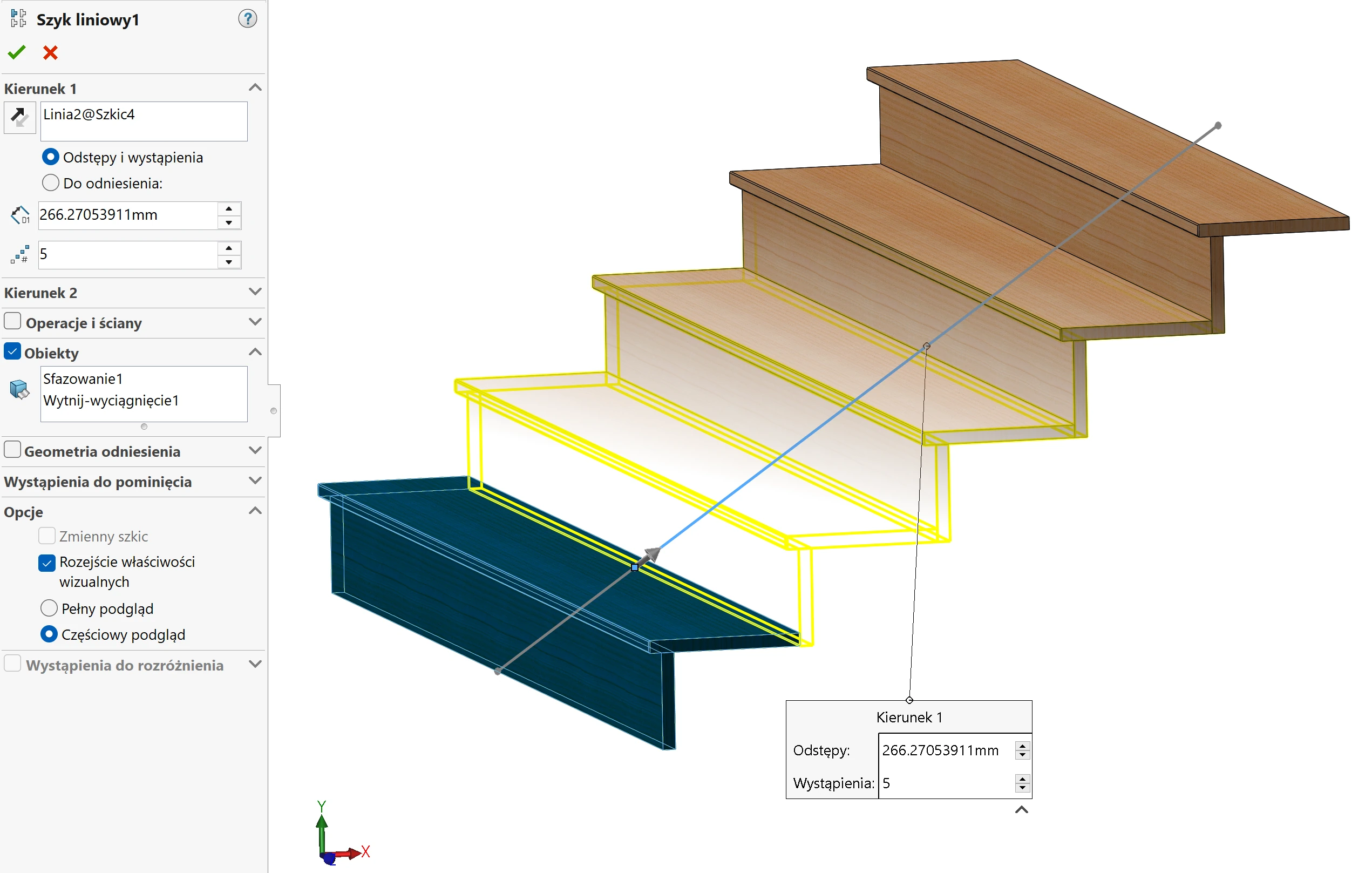Select Wytnij-wyciągnięcie1 in the Obiekty list
Viewport: 1372px width, 873px height.
point(111,401)
